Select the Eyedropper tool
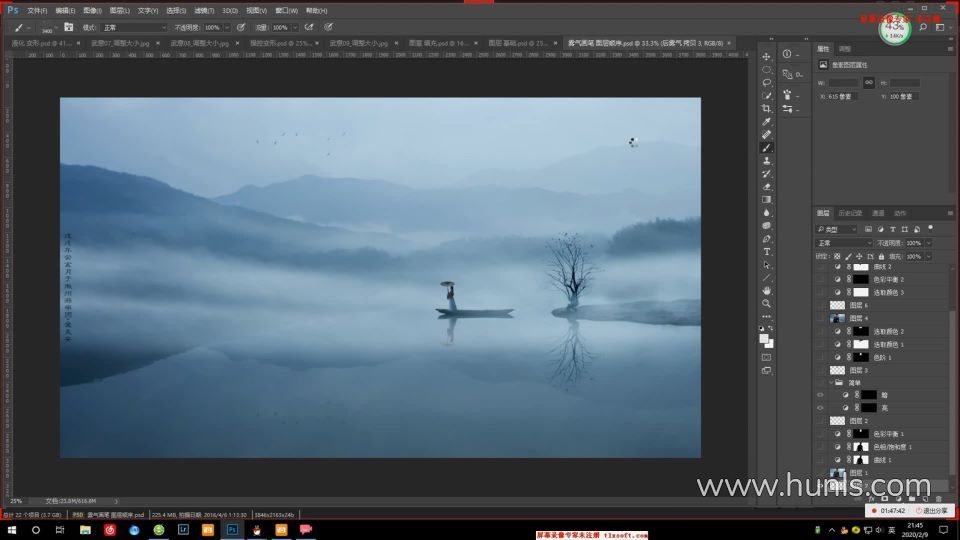The height and width of the screenshot is (540, 960). pyautogui.click(x=767, y=121)
